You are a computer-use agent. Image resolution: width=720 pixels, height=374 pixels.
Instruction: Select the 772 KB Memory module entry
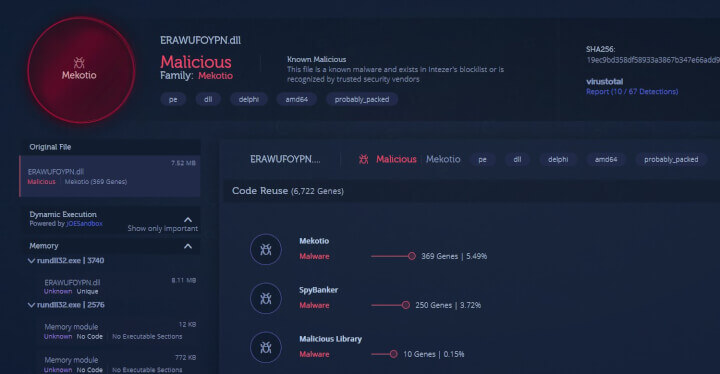[x=119, y=364]
